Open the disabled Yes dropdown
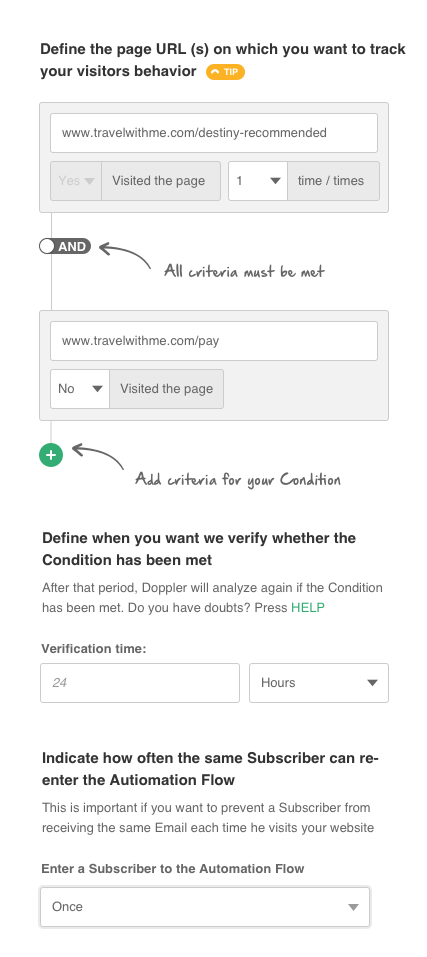The width and height of the screenshot is (427, 957). pyautogui.click(x=76, y=181)
